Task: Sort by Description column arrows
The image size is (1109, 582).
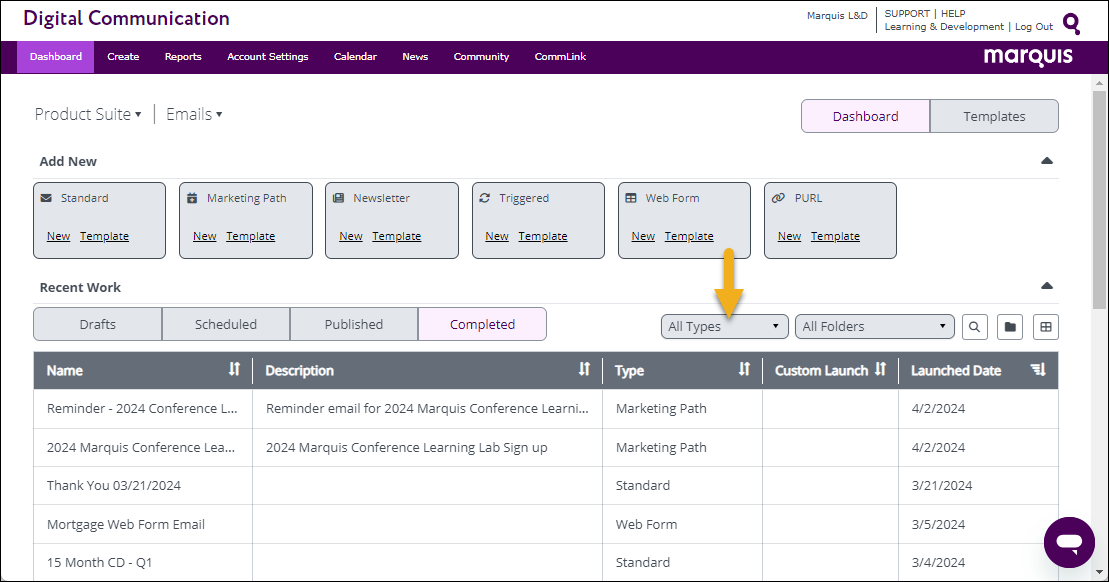Action: [x=584, y=369]
